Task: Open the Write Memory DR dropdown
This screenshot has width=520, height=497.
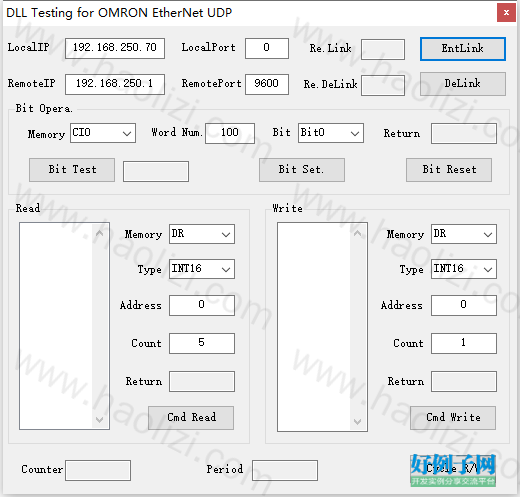Action: coord(464,234)
